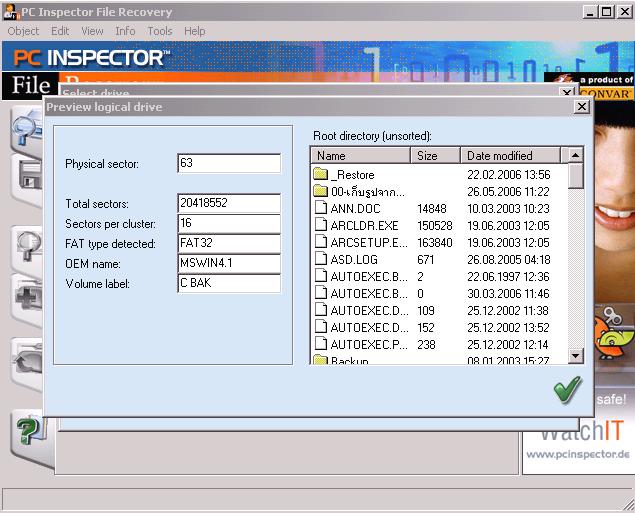The width and height of the screenshot is (635, 513).
Task: Sort by Date modified column header
Action: tap(510, 155)
